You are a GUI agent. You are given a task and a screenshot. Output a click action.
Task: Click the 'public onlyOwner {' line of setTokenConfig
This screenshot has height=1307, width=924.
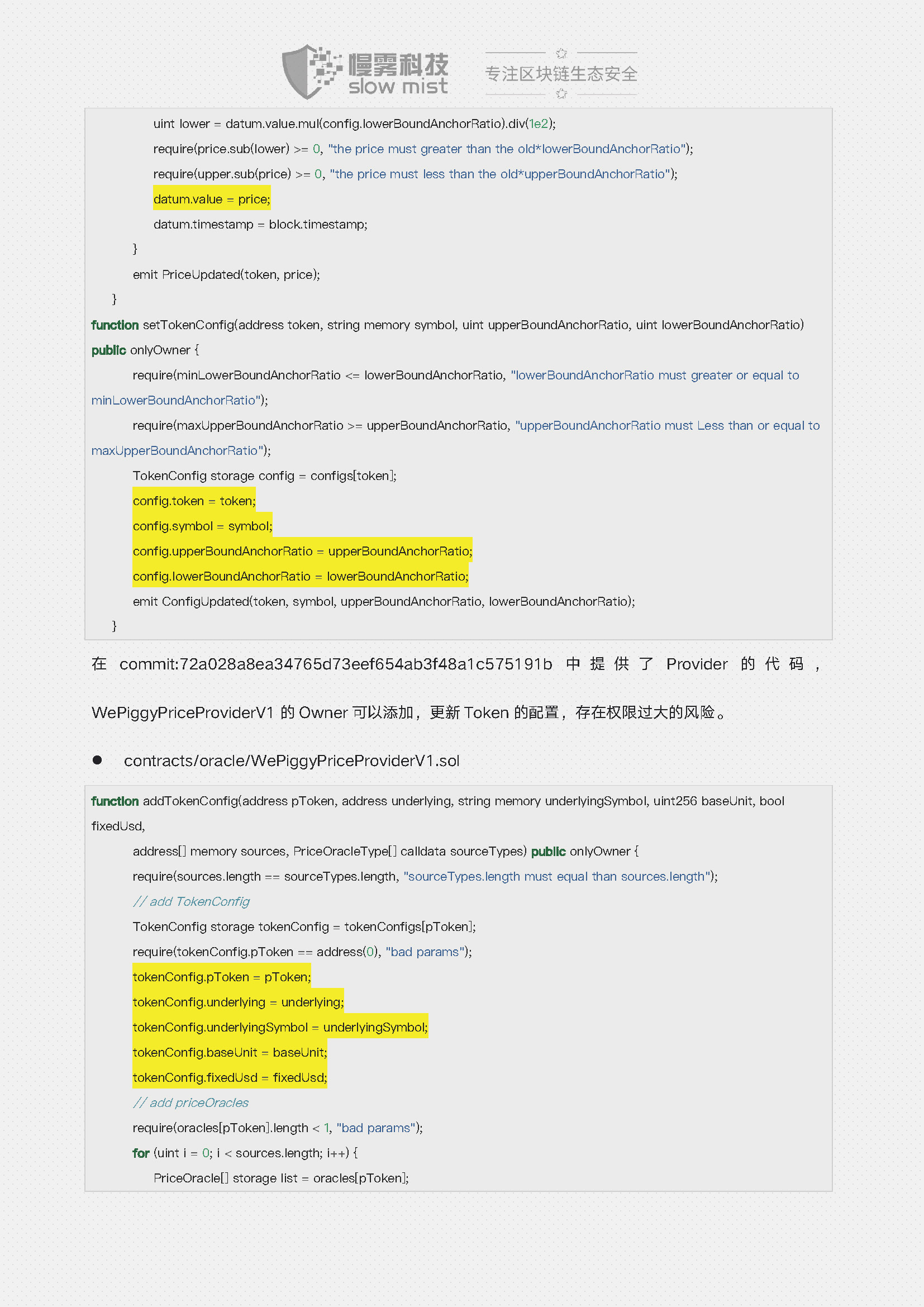click(145, 349)
